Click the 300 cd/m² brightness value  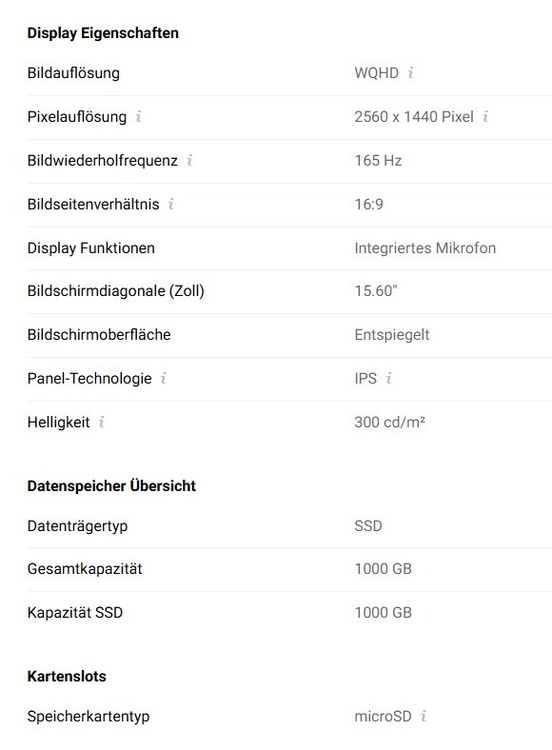[x=390, y=422]
